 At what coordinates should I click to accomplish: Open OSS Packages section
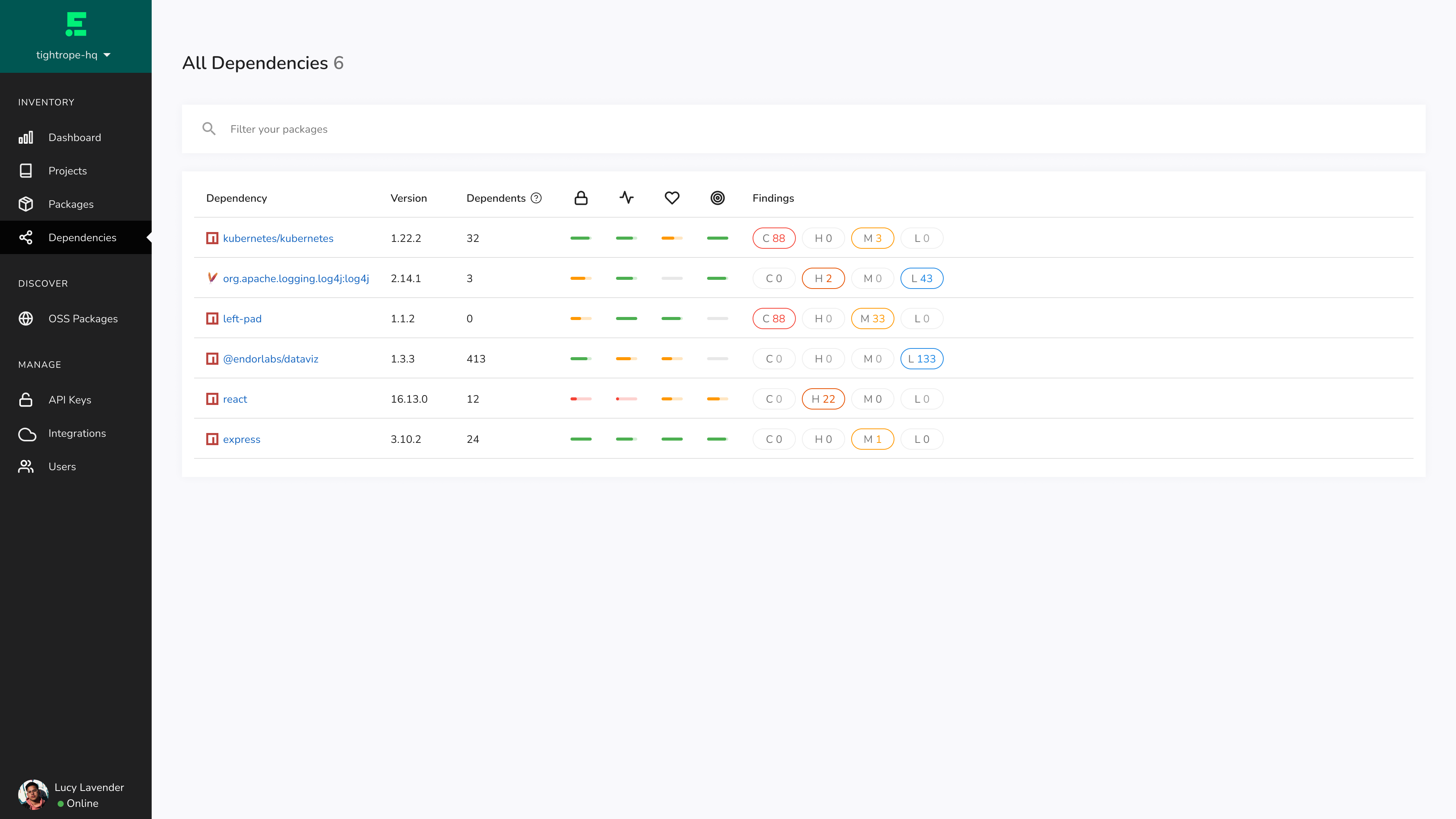(x=83, y=319)
